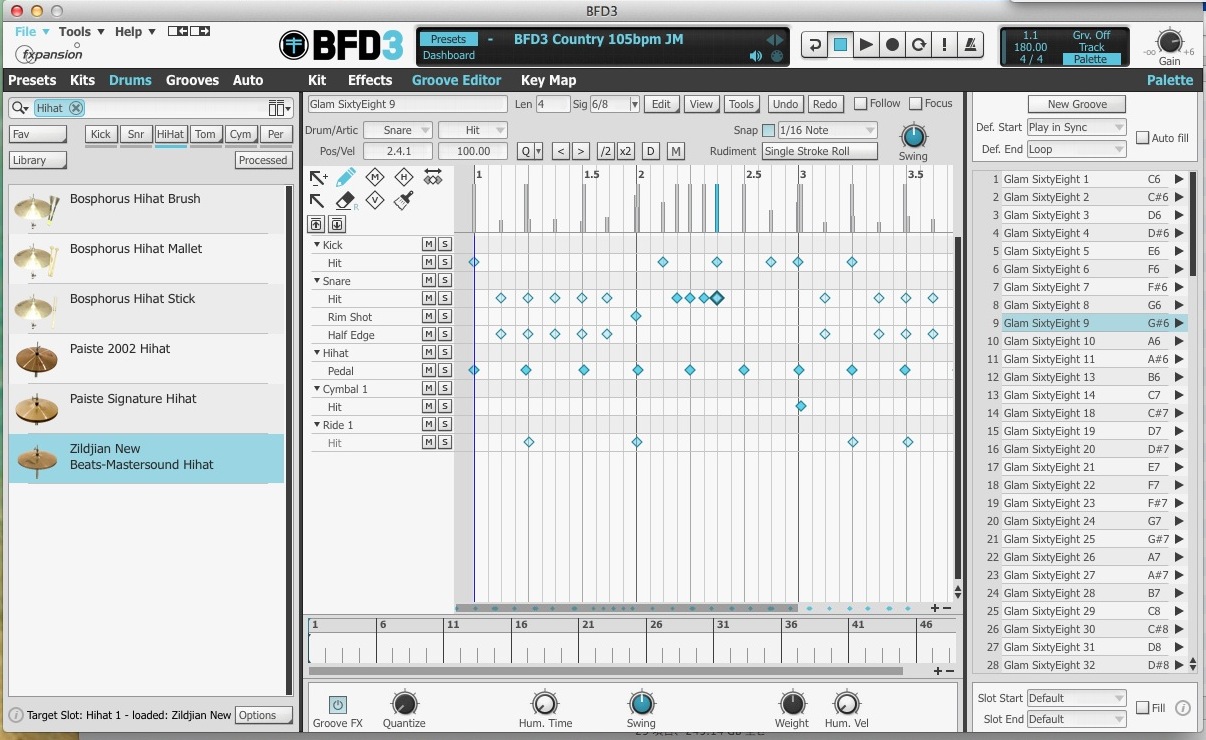Viewport: 1206px width, 740px height.
Task: Click the circular arrow transport button
Action: (x=918, y=45)
